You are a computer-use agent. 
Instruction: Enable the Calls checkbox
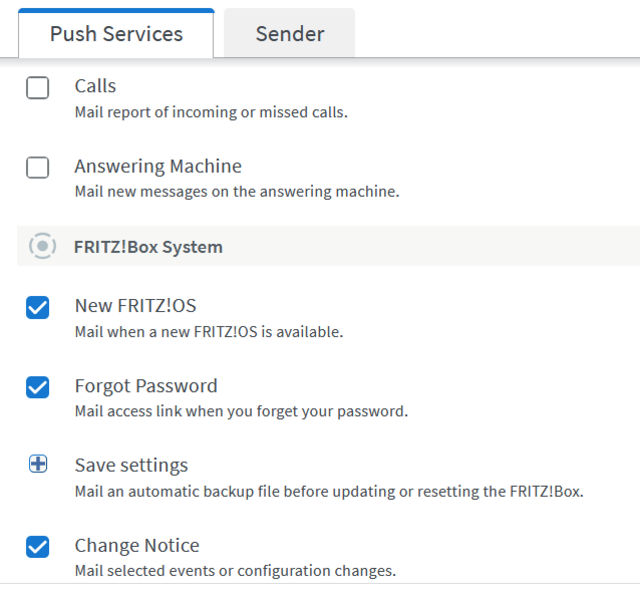point(37,88)
